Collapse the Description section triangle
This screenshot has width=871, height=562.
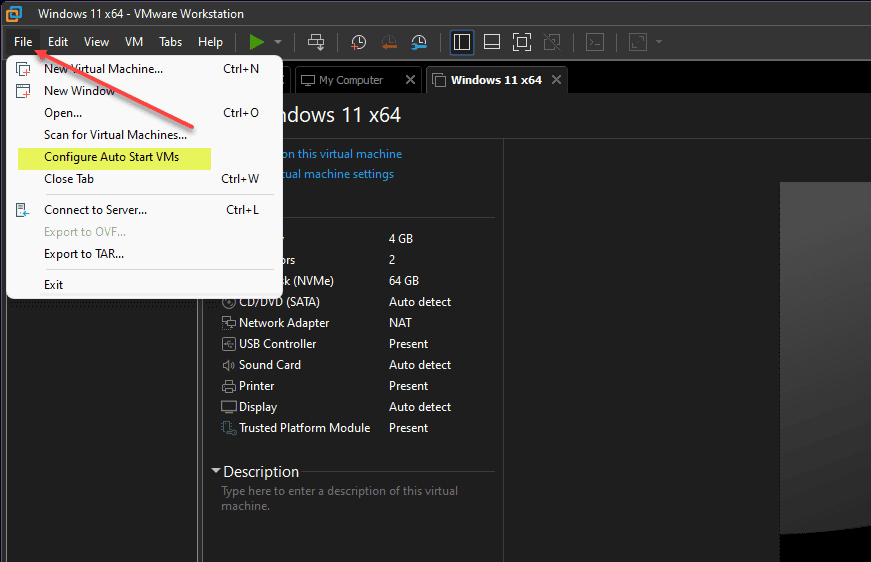(x=216, y=471)
